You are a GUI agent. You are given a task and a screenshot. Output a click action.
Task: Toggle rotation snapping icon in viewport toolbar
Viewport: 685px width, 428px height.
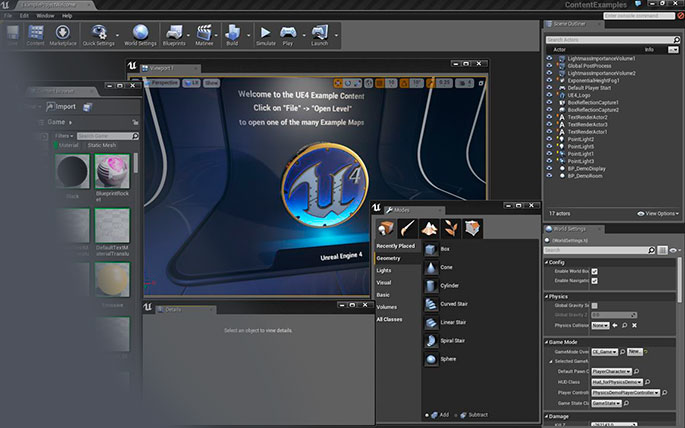(405, 83)
